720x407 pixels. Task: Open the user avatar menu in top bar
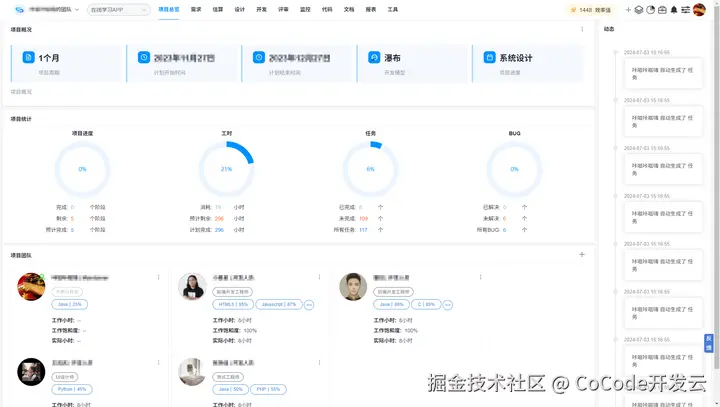[699, 10]
